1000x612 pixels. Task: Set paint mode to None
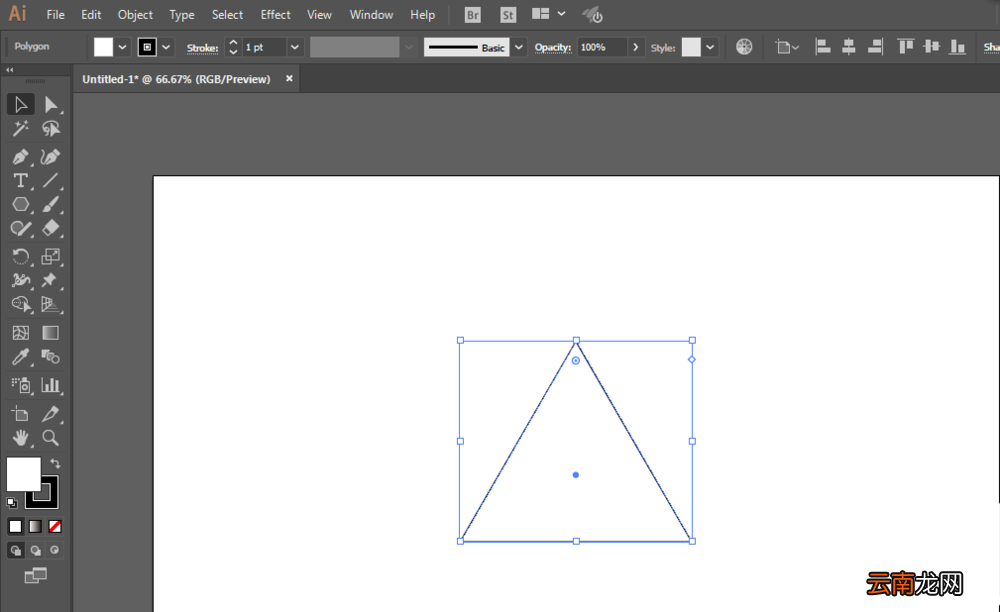[x=55, y=527]
